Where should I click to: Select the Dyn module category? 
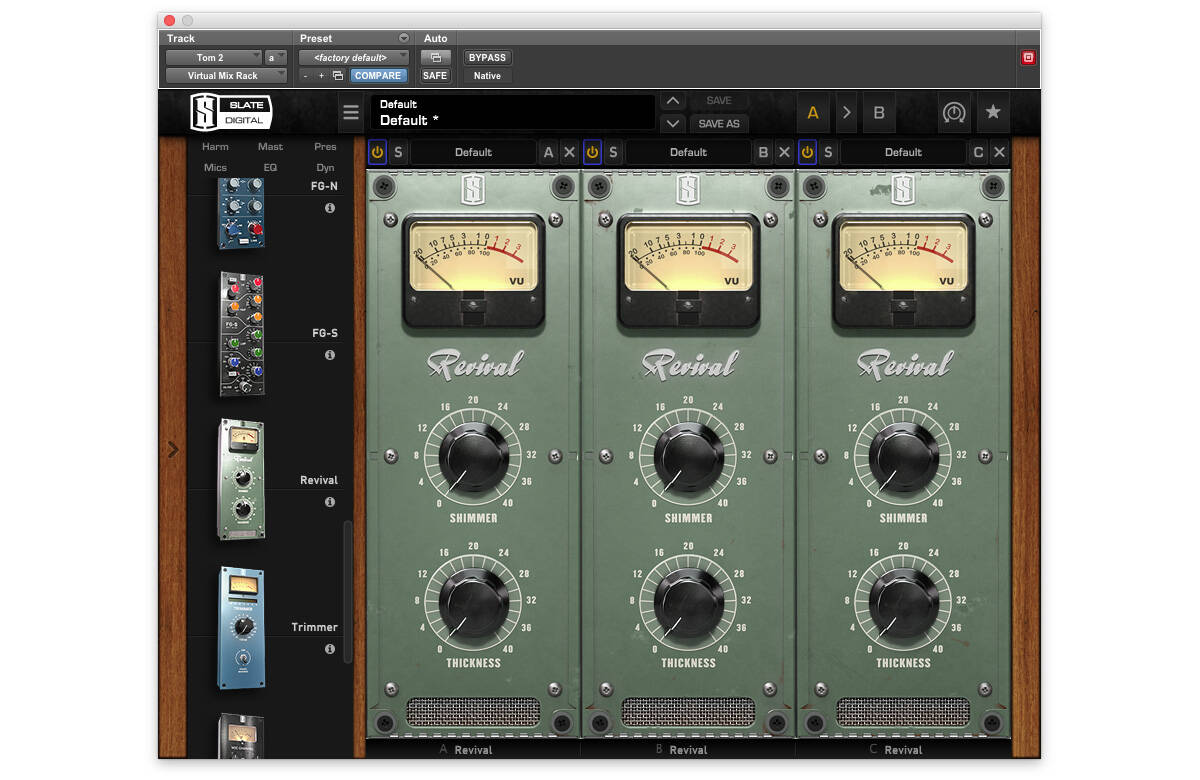coord(325,168)
